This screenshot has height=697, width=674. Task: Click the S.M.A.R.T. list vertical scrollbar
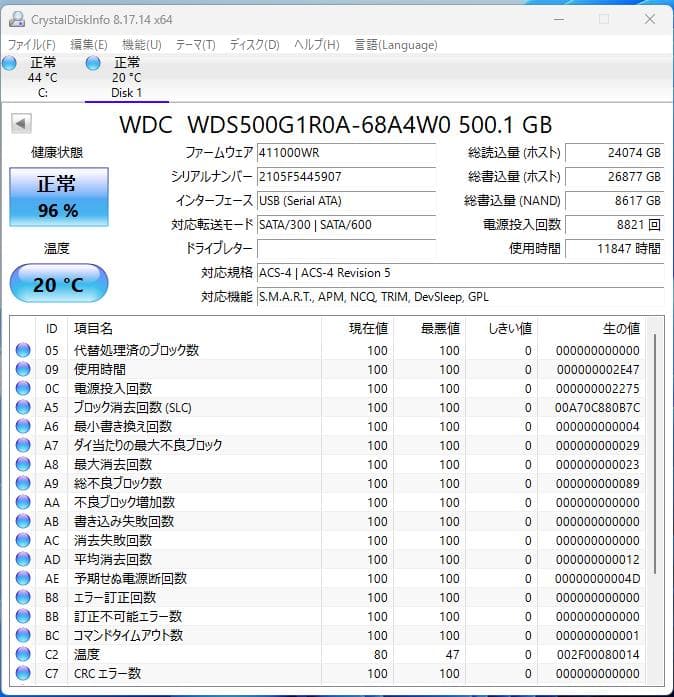[x=655, y=453]
